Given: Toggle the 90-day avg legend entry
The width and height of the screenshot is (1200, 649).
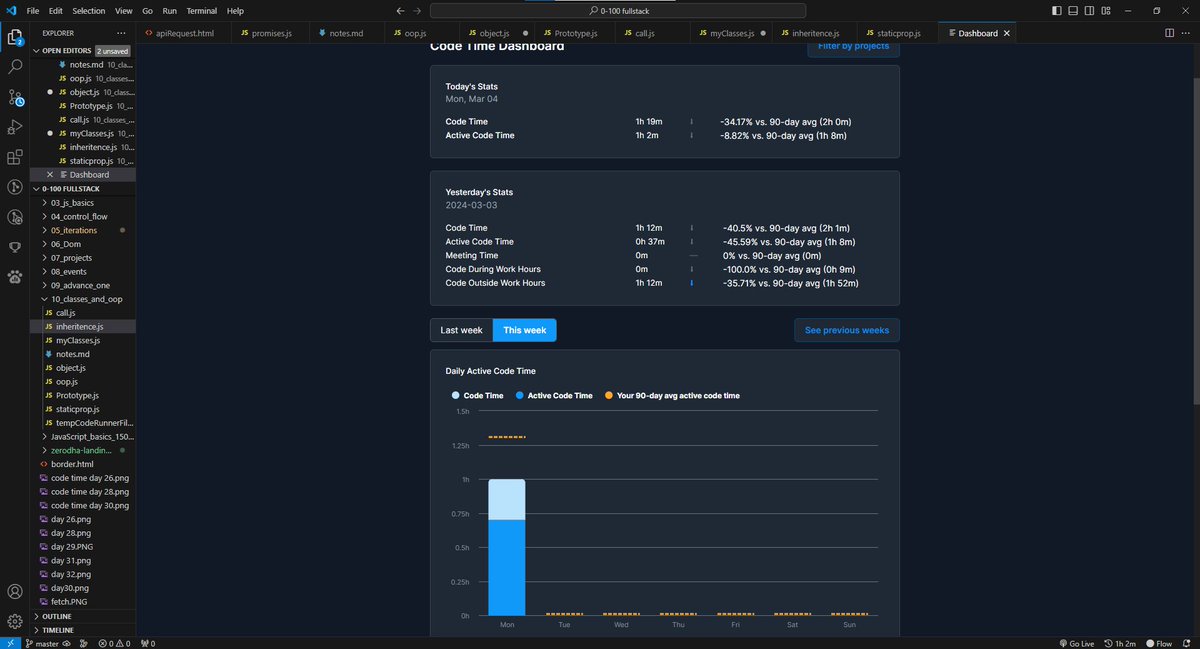Looking at the screenshot, I should pos(672,396).
